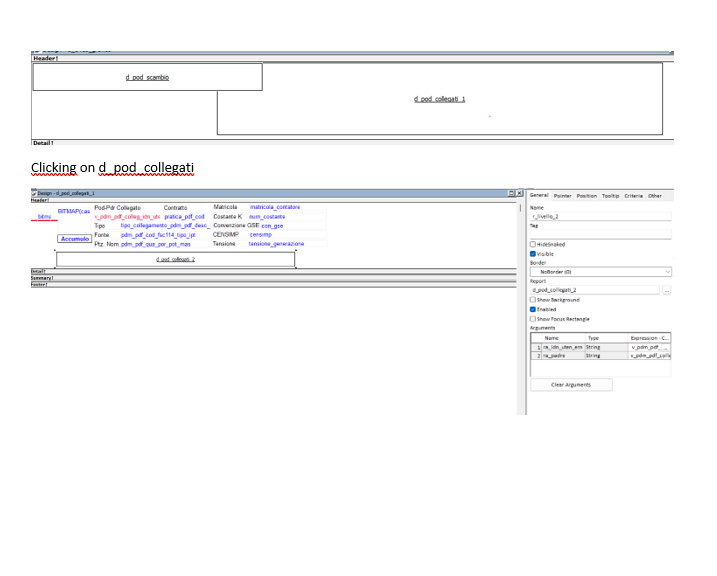Toggle the HideSnaked checkbox
The image size is (717, 576).
533,244
